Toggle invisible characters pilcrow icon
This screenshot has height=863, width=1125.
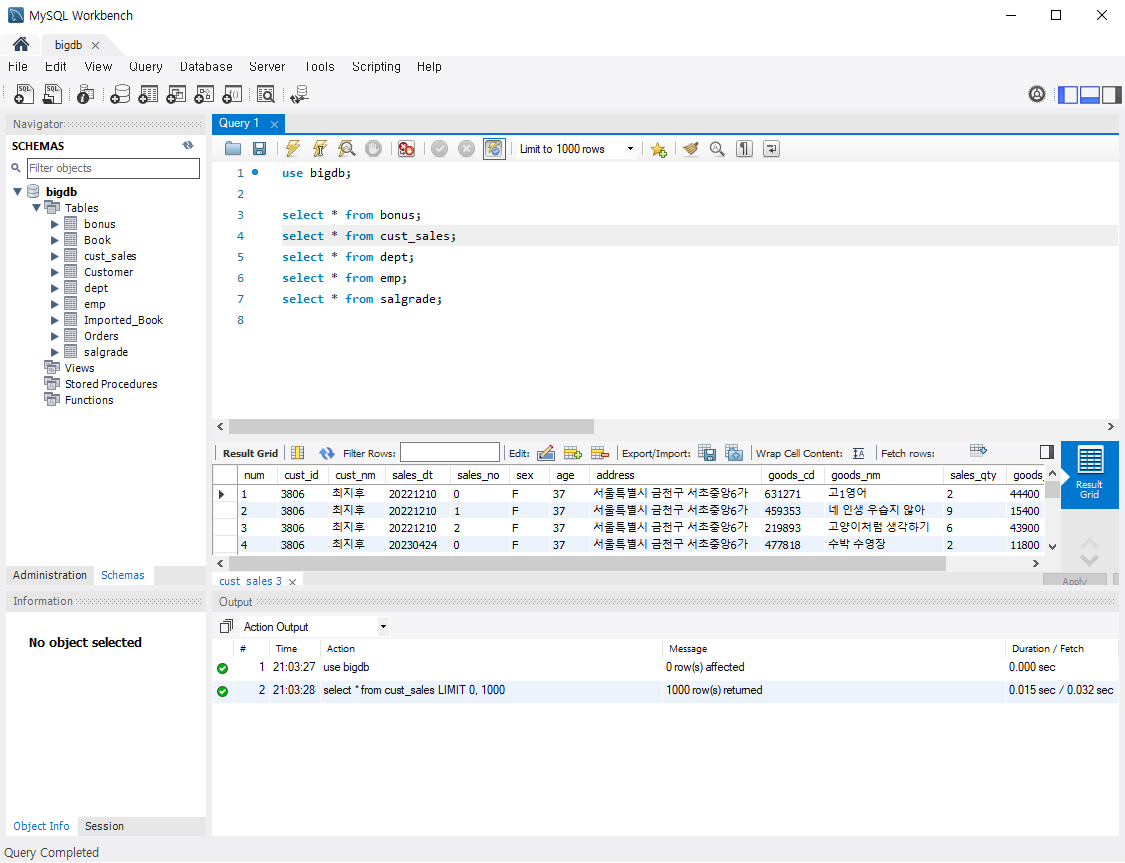click(x=744, y=148)
